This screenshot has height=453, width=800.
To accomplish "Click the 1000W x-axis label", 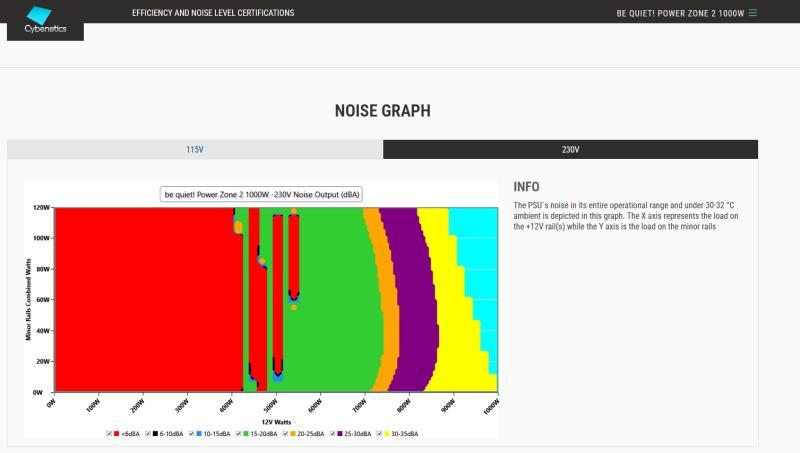I will [491, 407].
